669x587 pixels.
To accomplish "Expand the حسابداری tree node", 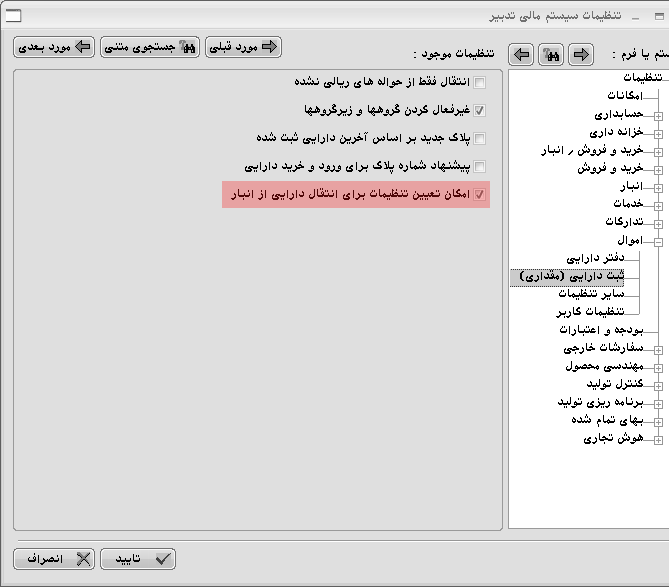I will pyautogui.click(x=658, y=115).
